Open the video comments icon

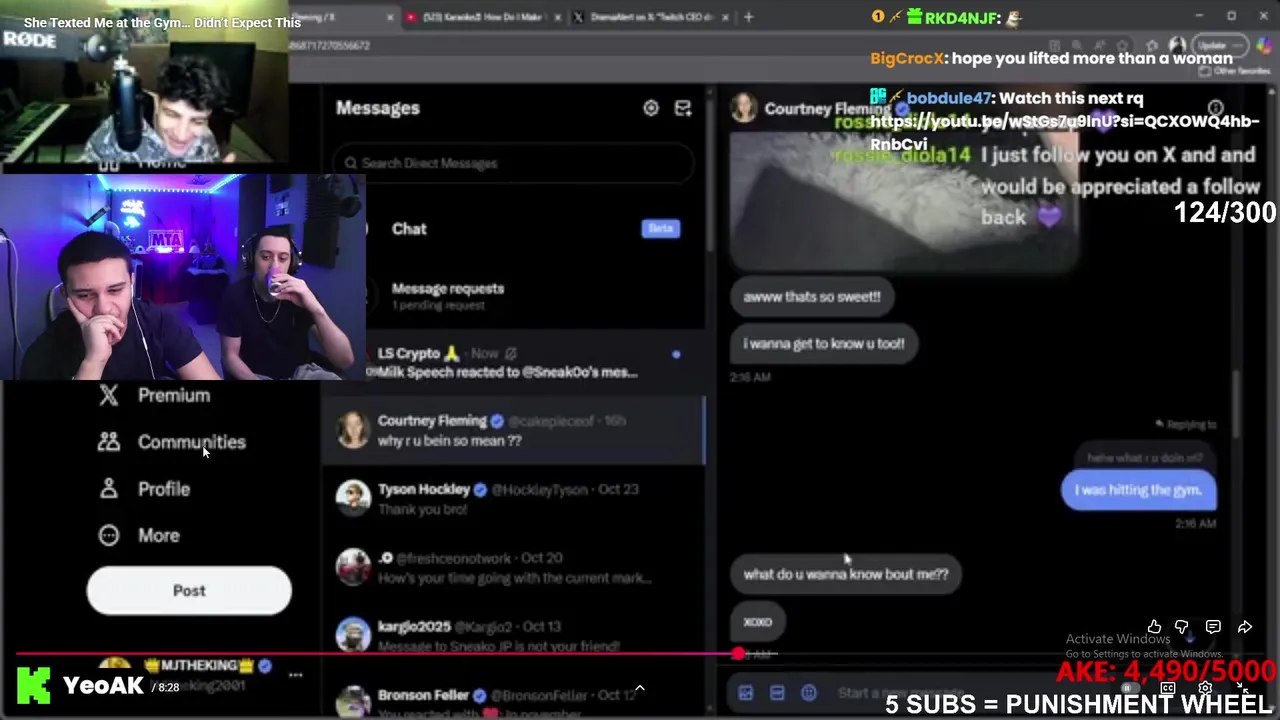pos(1213,627)
